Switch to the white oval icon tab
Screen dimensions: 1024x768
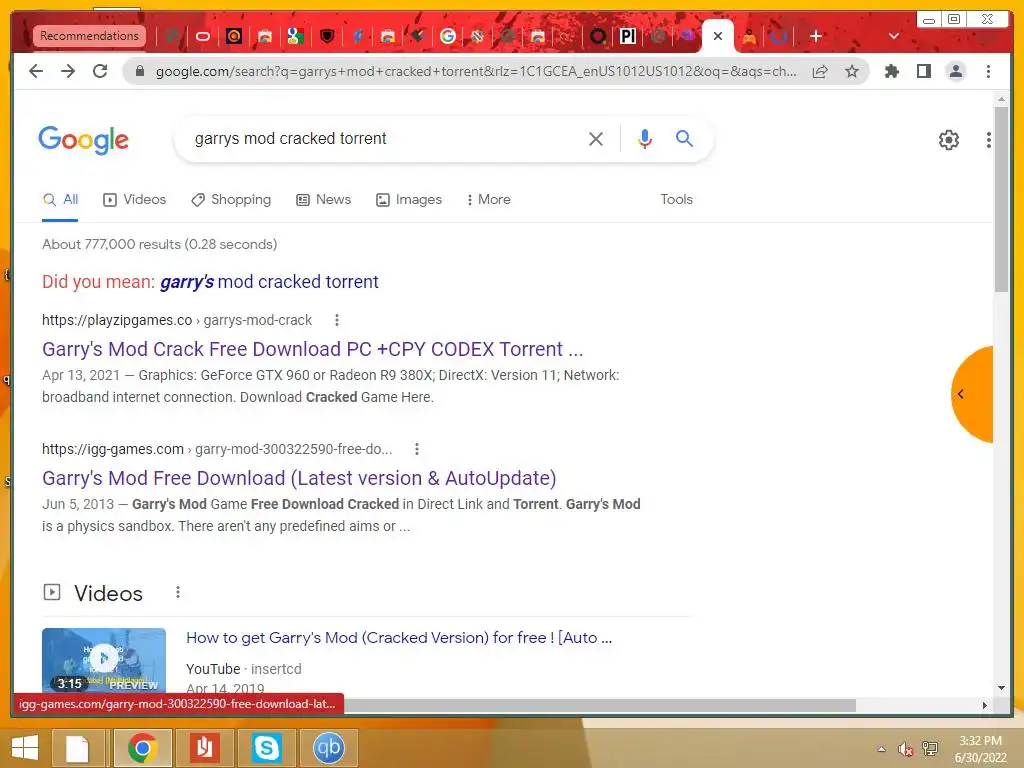click(x=203, y=36)
